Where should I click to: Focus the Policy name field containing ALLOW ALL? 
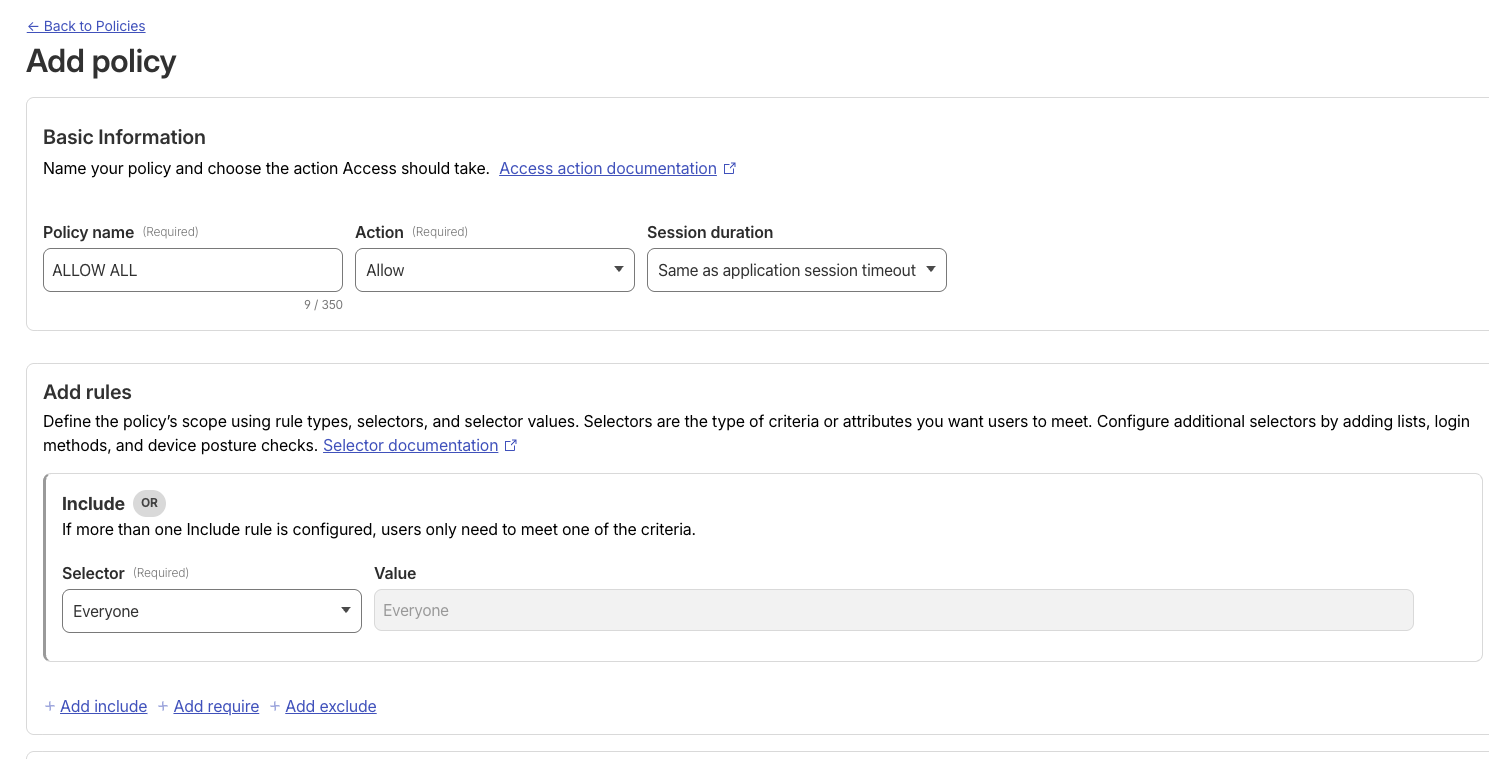click(x=192, y=270)
